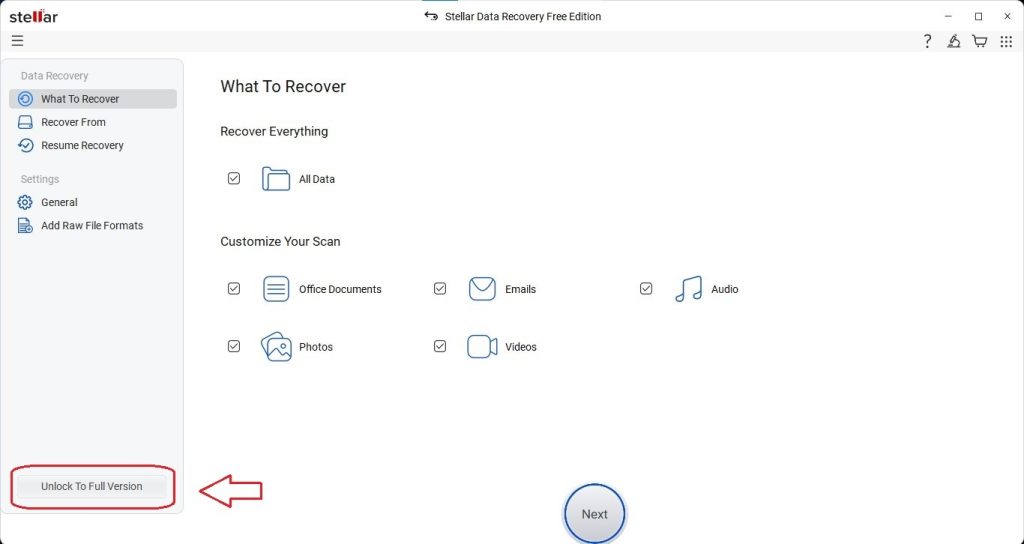1024x544 pixels.
Task: Click the Photos picture icon
Action: [276, 346]
